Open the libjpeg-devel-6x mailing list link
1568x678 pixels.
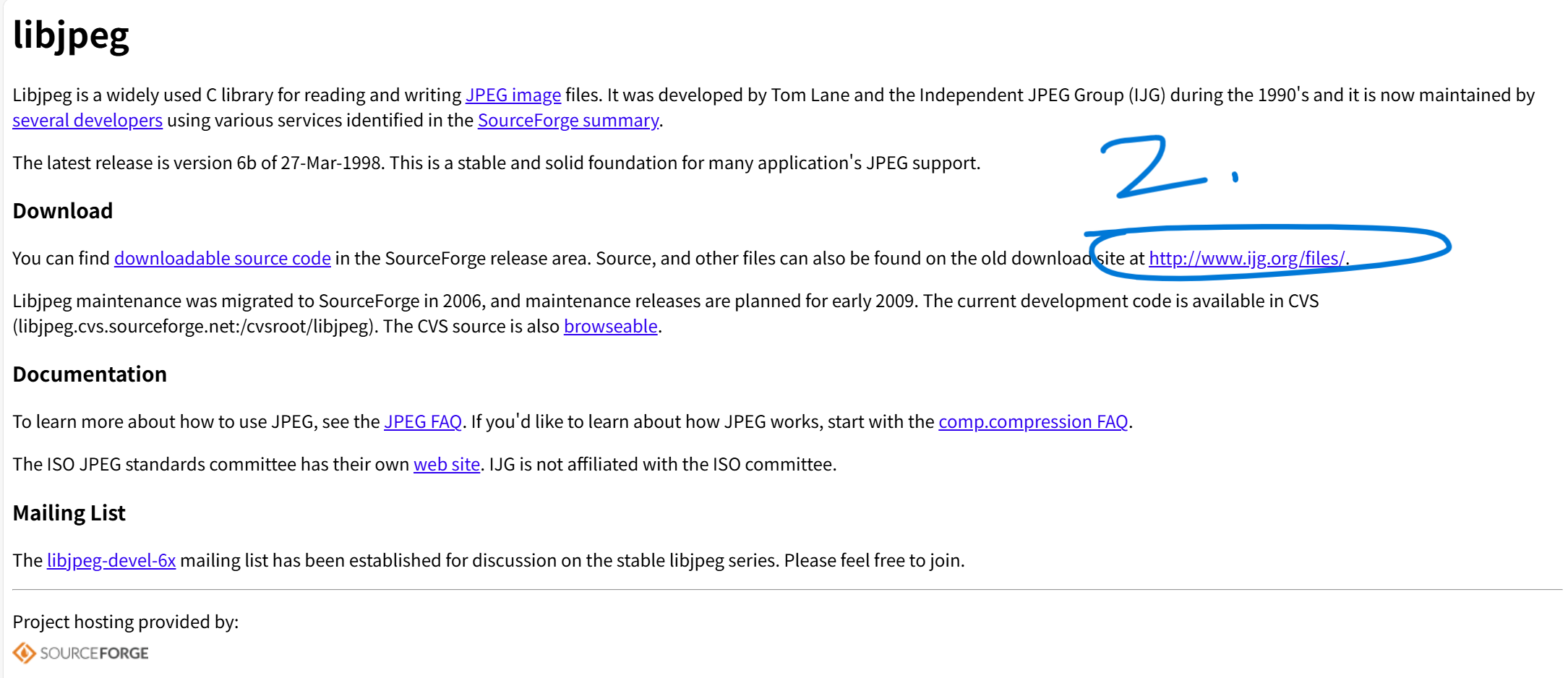pyautogui.click(x=111, y=561)
